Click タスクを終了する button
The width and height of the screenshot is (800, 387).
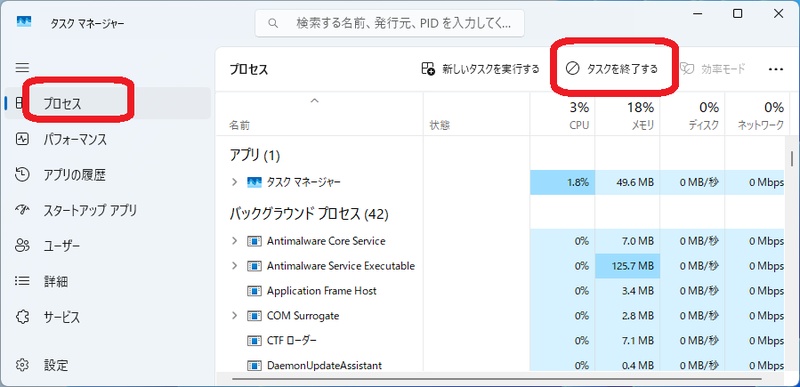pos(612,69)
